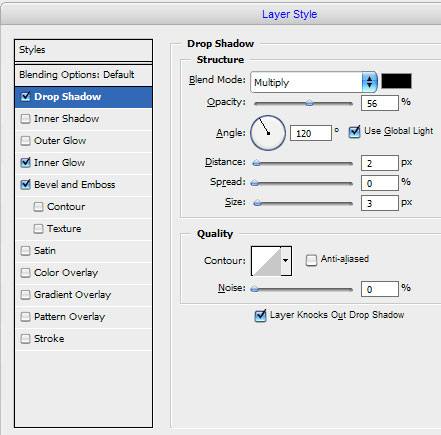Viewport: 441px width, 435px height.
Task: Select the Inner Glow style row label
Action: click(59, 163)
